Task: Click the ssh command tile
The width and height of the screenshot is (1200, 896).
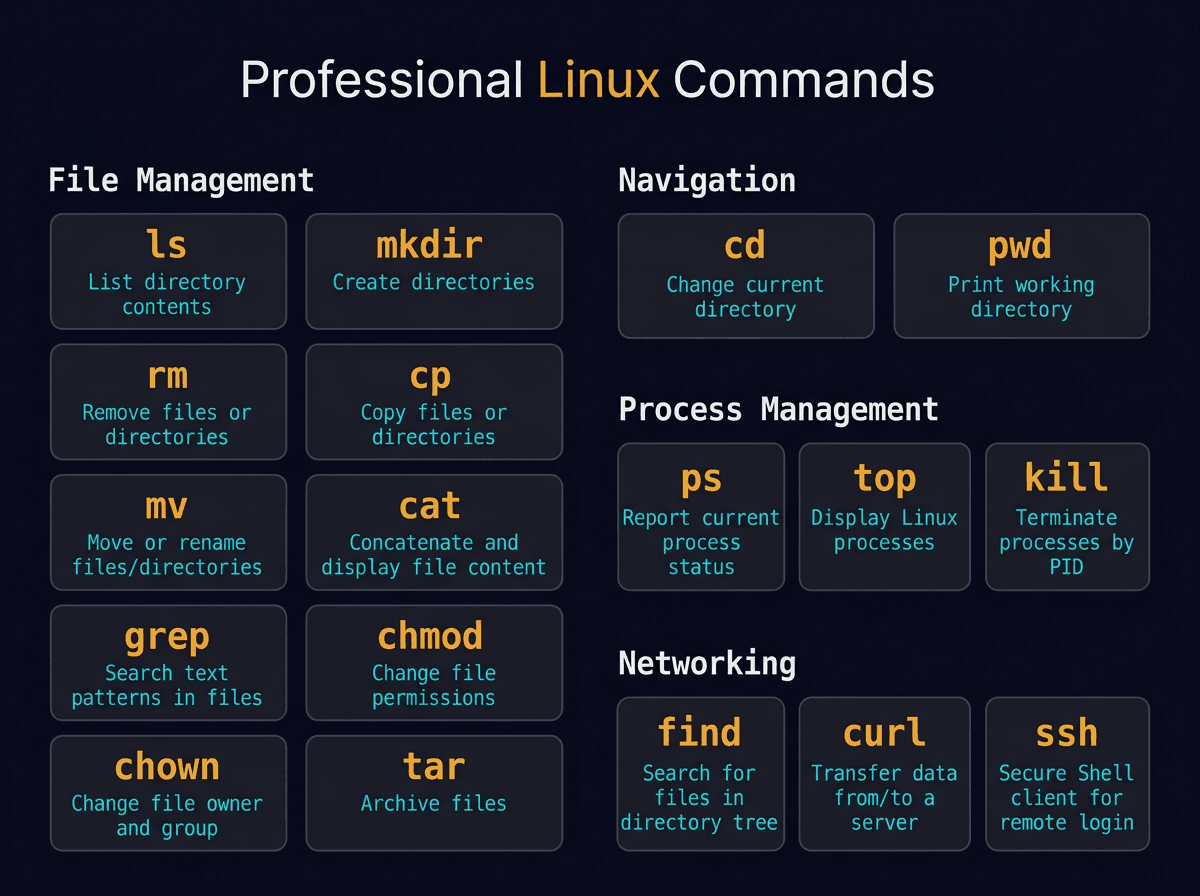Action: [x=1067, y=773]
